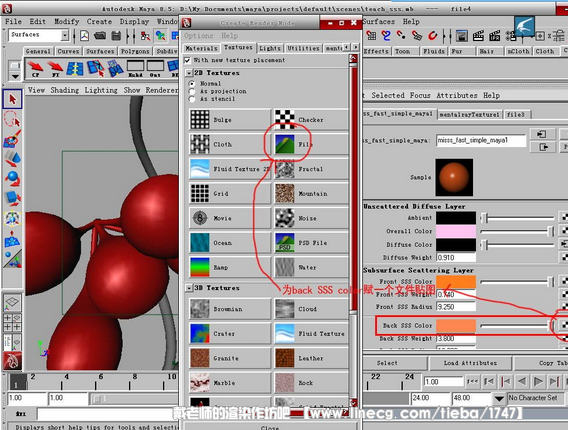Click the Front SSS Radius field

pyautogui.click(x=456, y=307)
